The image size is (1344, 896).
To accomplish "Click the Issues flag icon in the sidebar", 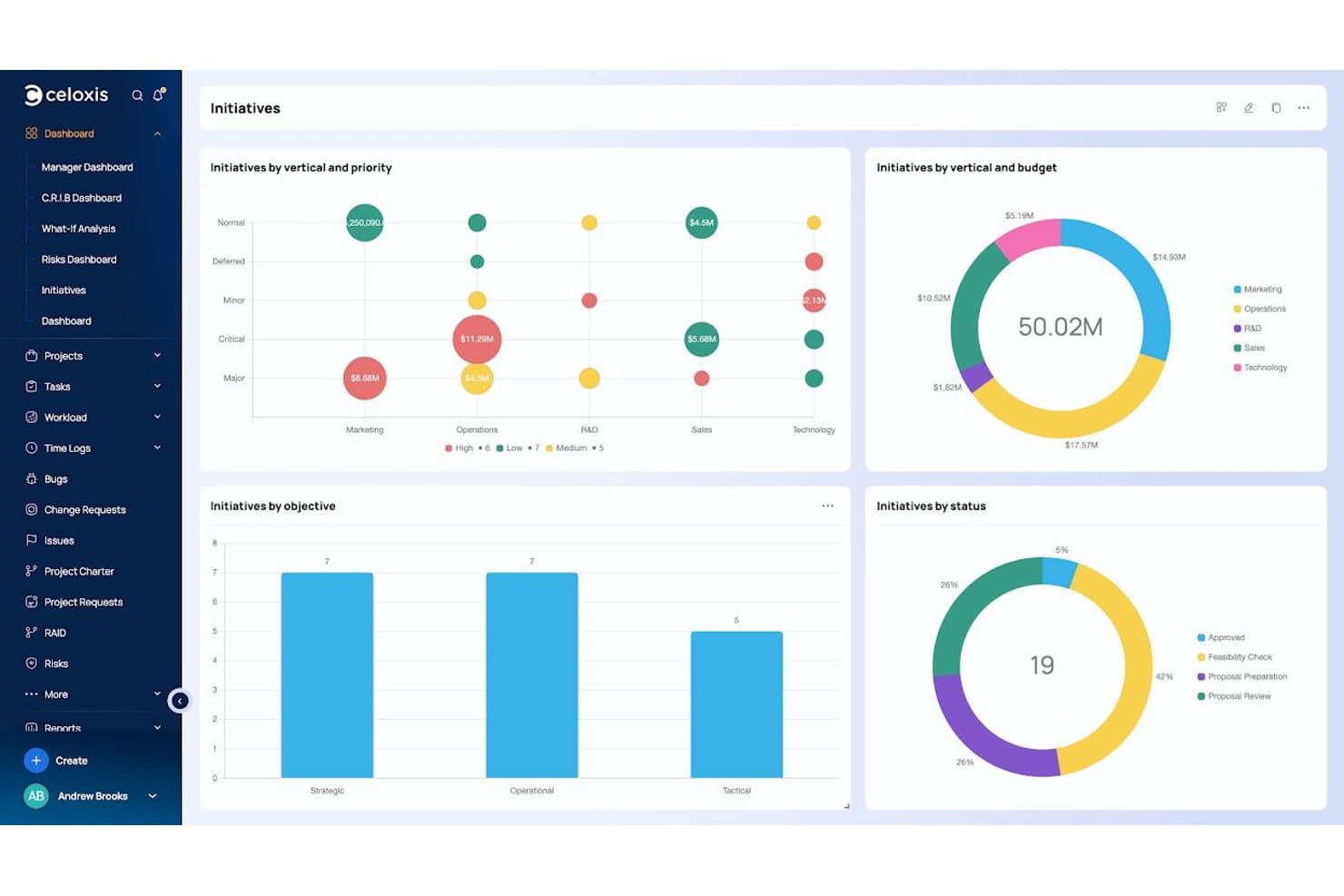I will 32,540.
